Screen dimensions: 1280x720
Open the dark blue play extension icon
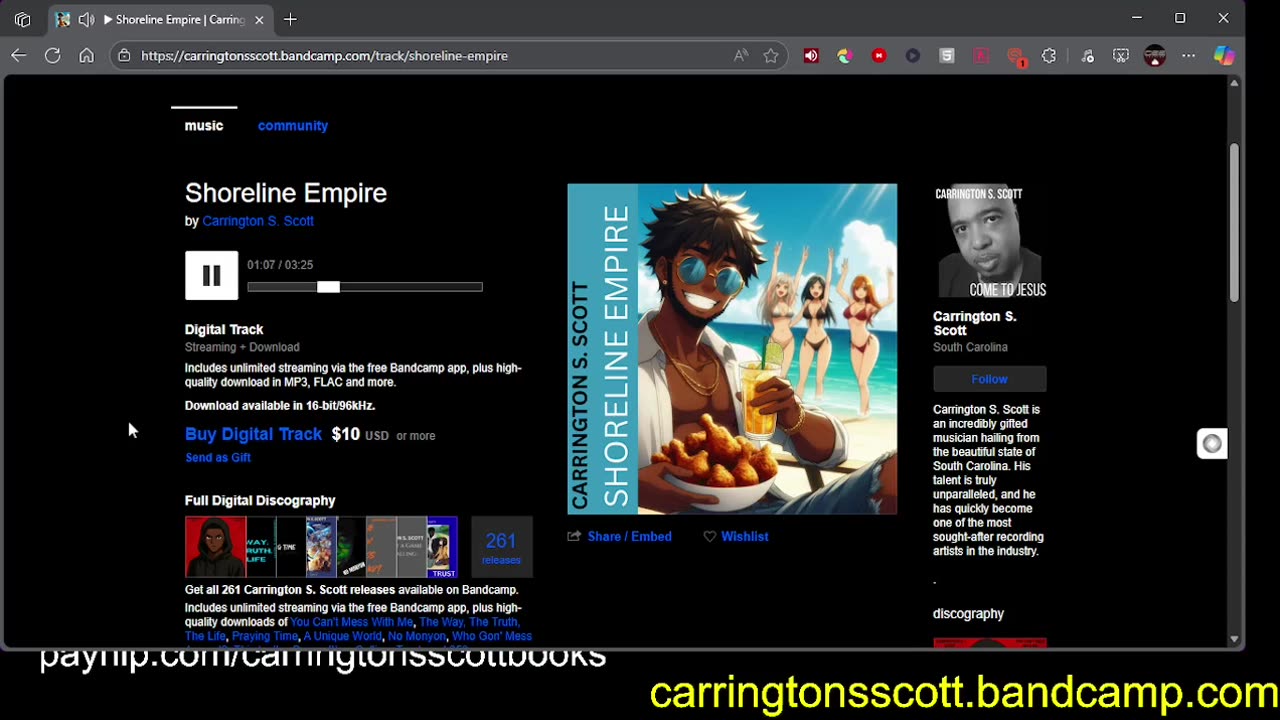[913, 56]
